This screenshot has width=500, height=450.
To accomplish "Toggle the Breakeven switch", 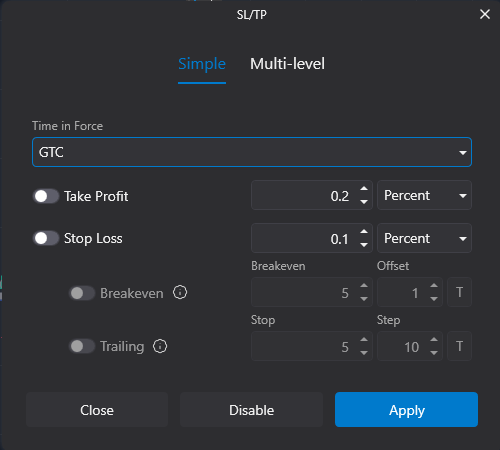I will (82, 293).
